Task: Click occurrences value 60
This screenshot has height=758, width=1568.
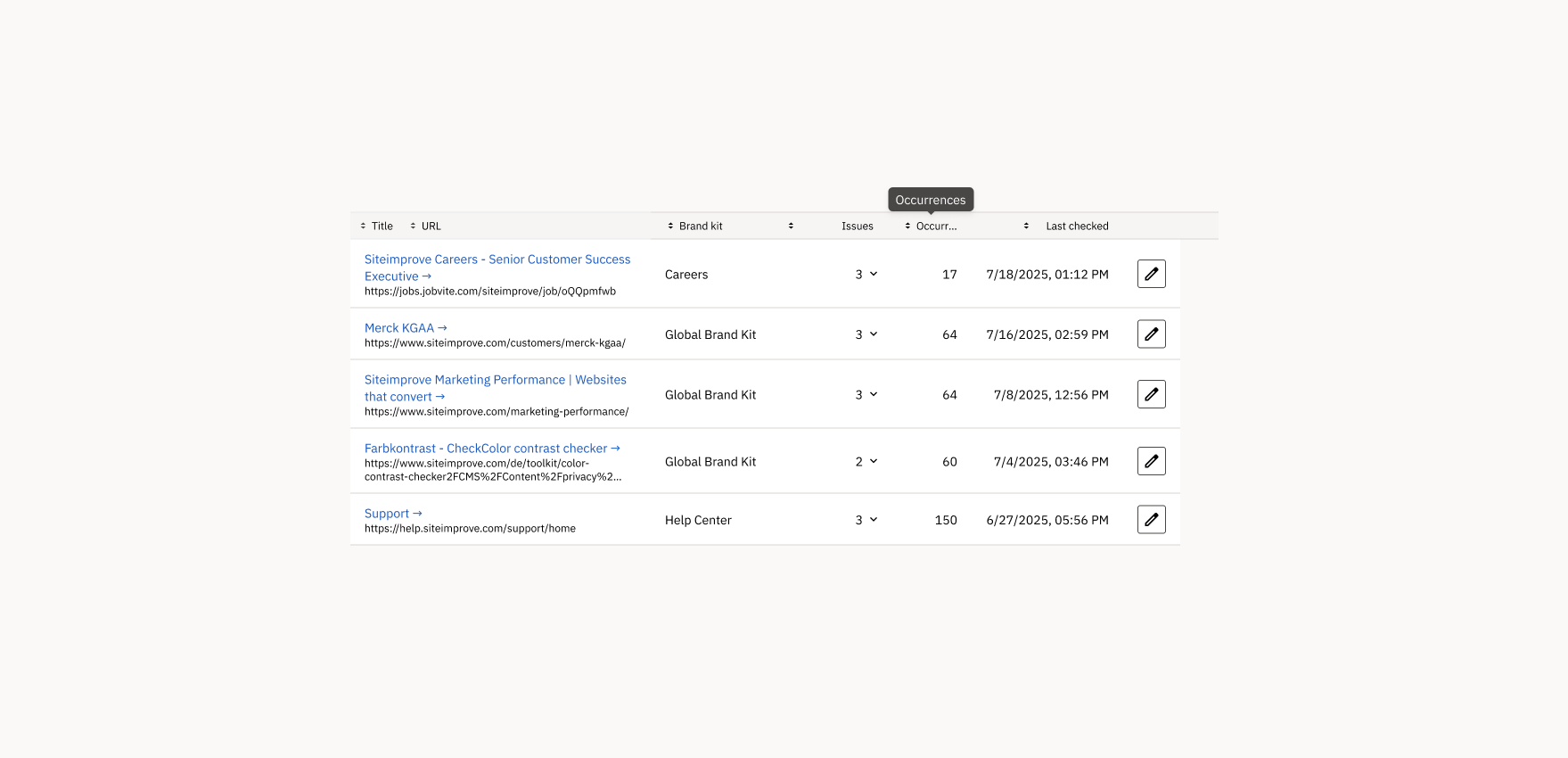Action: (x=949, y=461)
